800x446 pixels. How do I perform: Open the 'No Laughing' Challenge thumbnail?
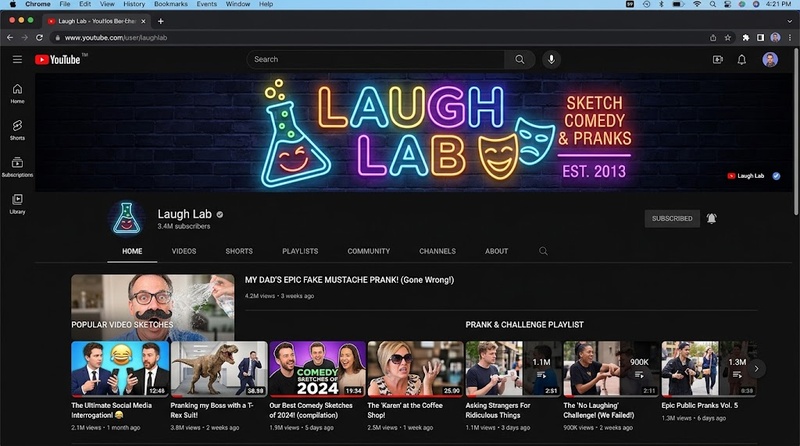pos(611,369)
